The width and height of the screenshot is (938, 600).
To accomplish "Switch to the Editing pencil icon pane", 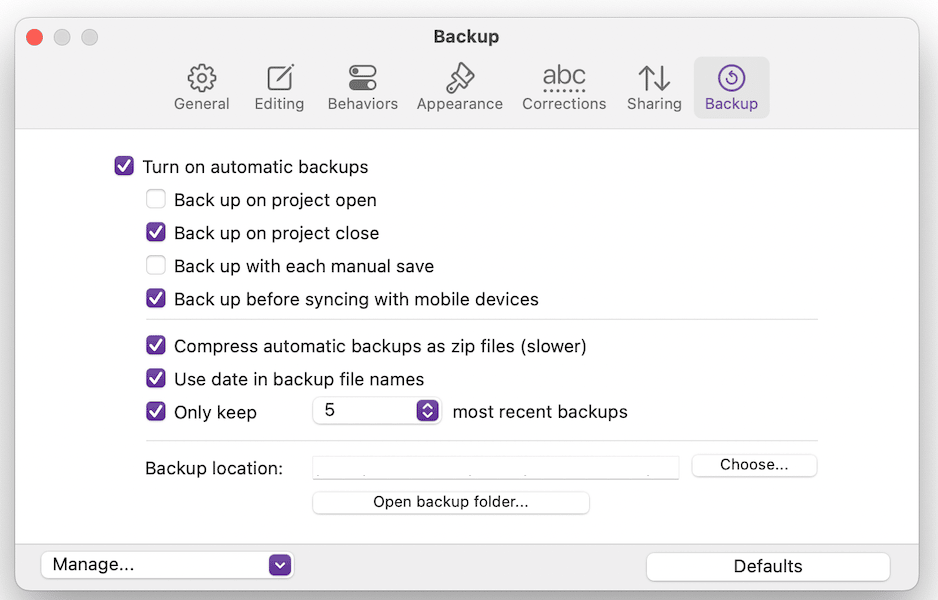I will (x=279, y=78).
